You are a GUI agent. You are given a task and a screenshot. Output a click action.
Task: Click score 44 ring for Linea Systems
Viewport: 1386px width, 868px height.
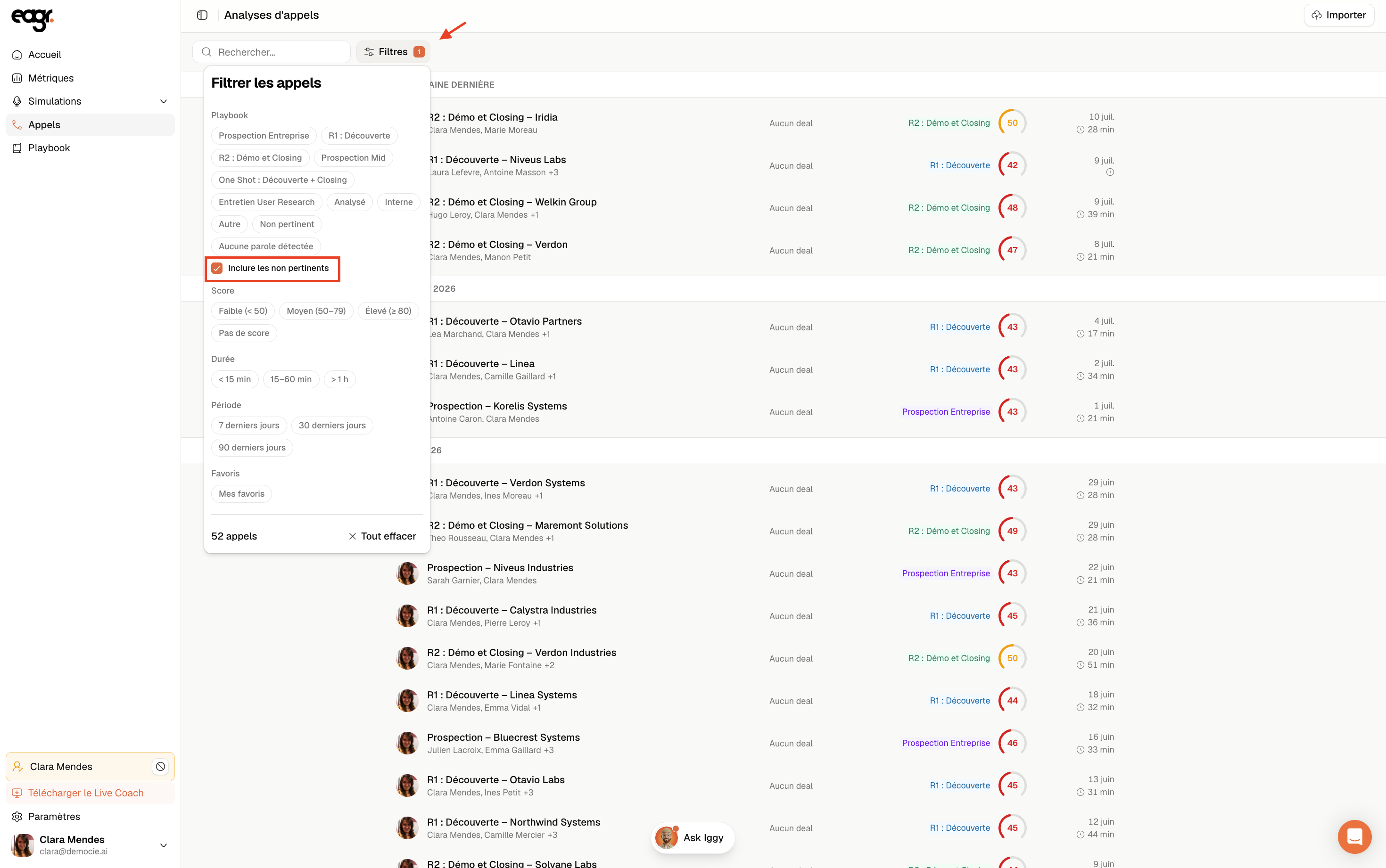[x=1012, y=700]
